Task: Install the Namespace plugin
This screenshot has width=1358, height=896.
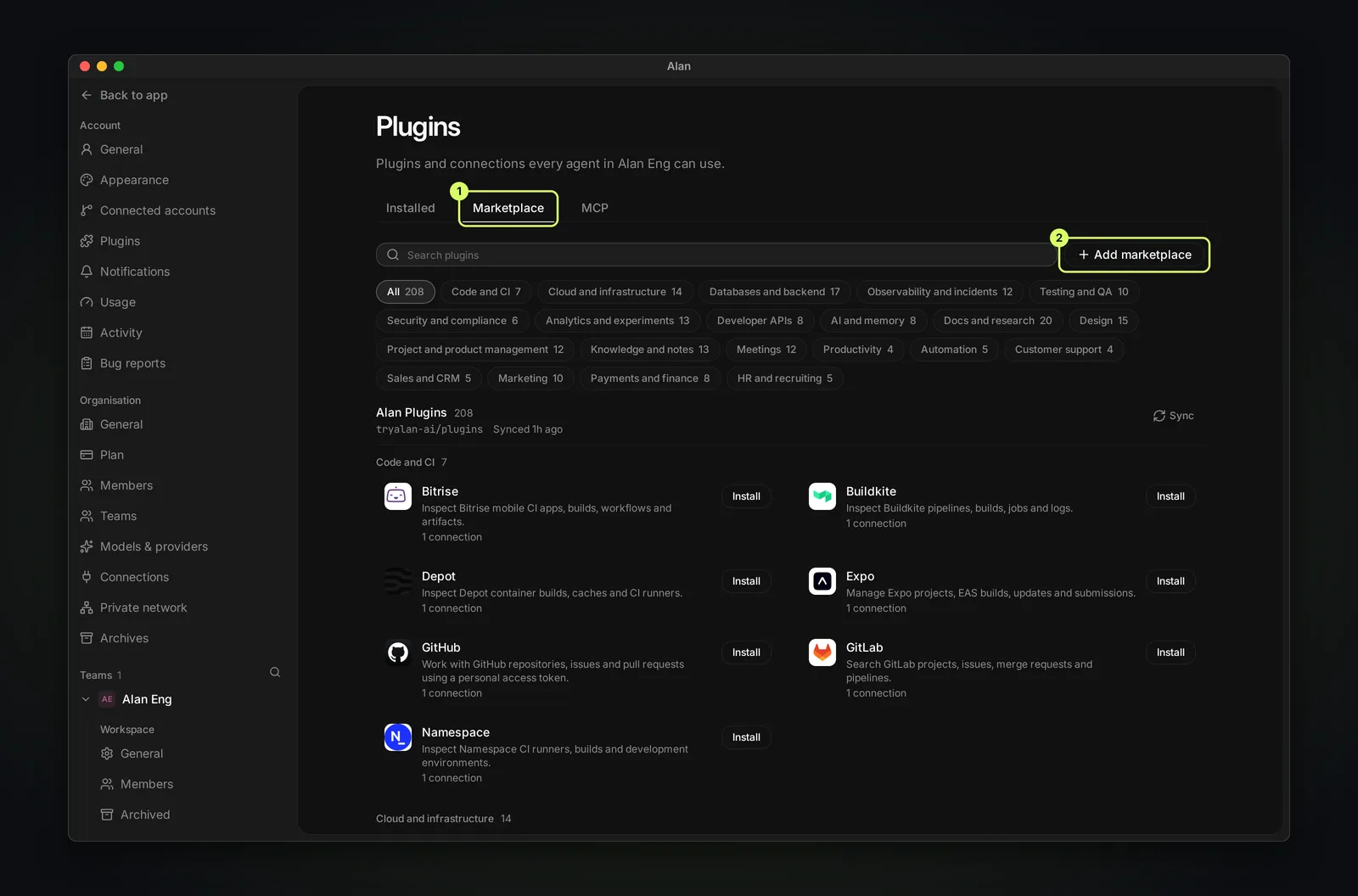Action: [746, 737]
